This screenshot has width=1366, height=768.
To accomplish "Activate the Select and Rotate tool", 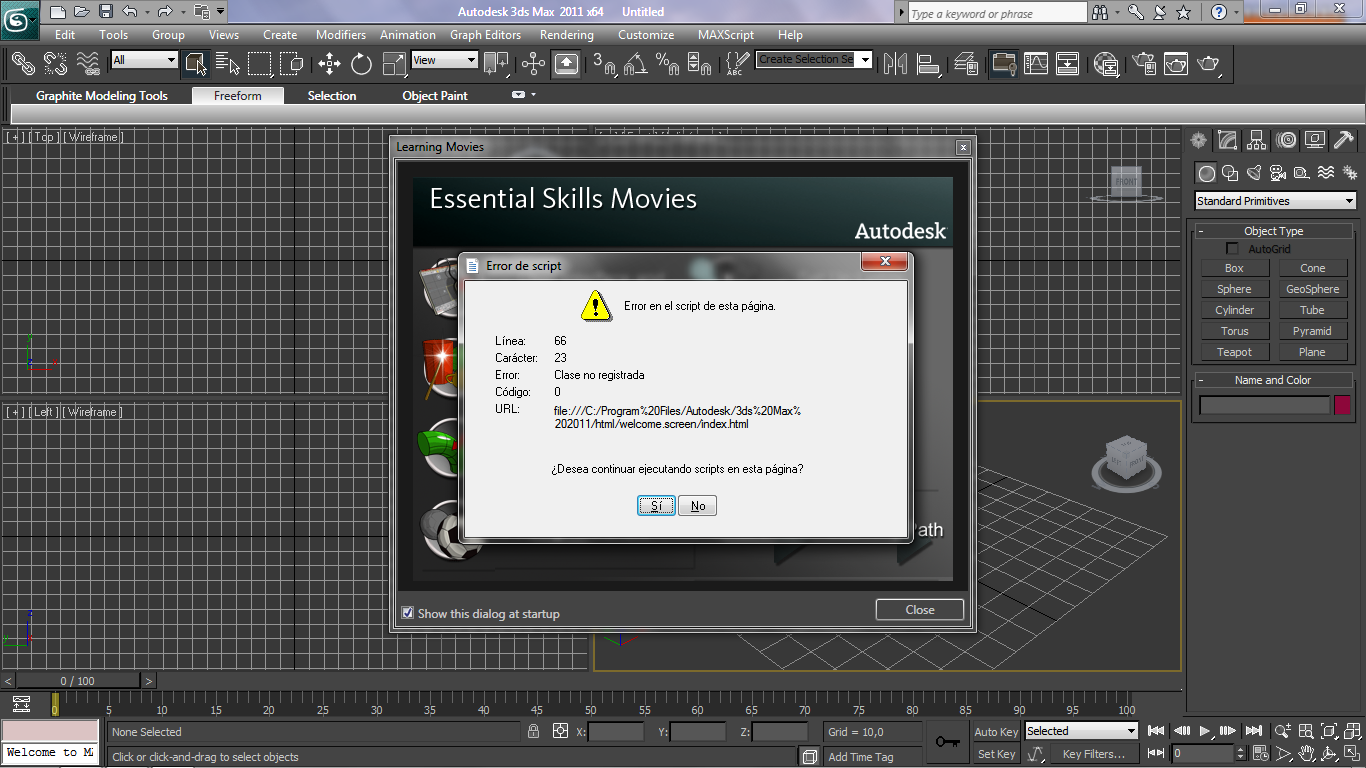I will tap(362, 64).
